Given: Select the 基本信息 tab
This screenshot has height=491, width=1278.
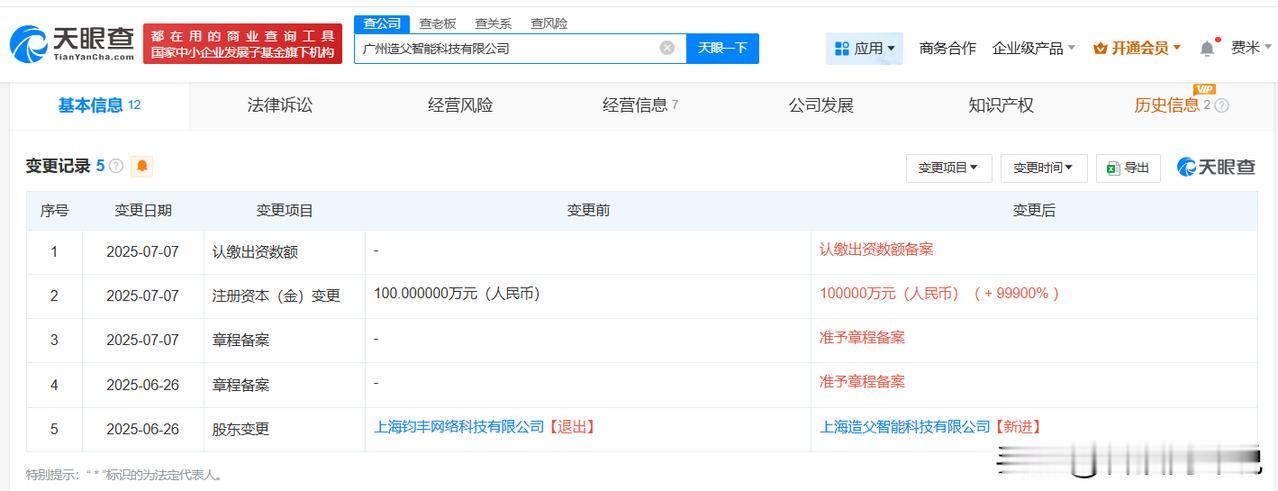Looking at the screenshot, I should click(99, 105).
